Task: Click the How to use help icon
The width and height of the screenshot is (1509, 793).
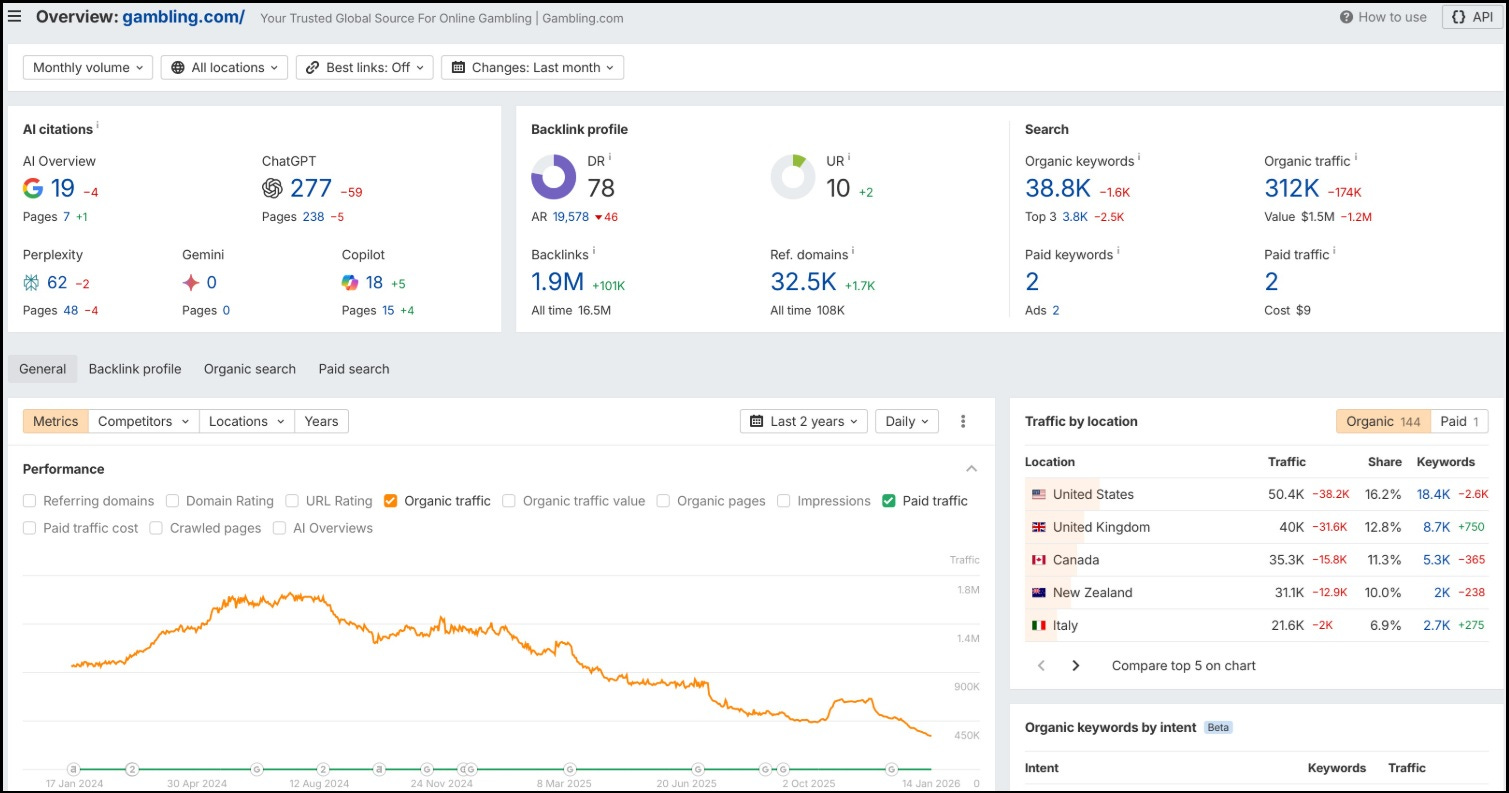Action: click(x=1347, y=17)
